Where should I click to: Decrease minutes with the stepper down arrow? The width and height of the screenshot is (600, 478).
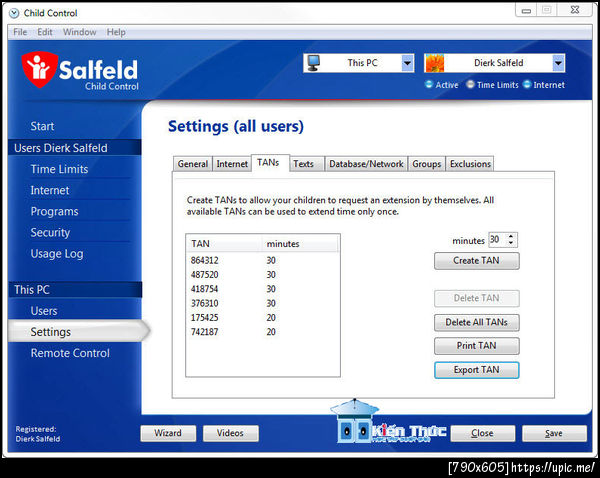click(511, 243)
